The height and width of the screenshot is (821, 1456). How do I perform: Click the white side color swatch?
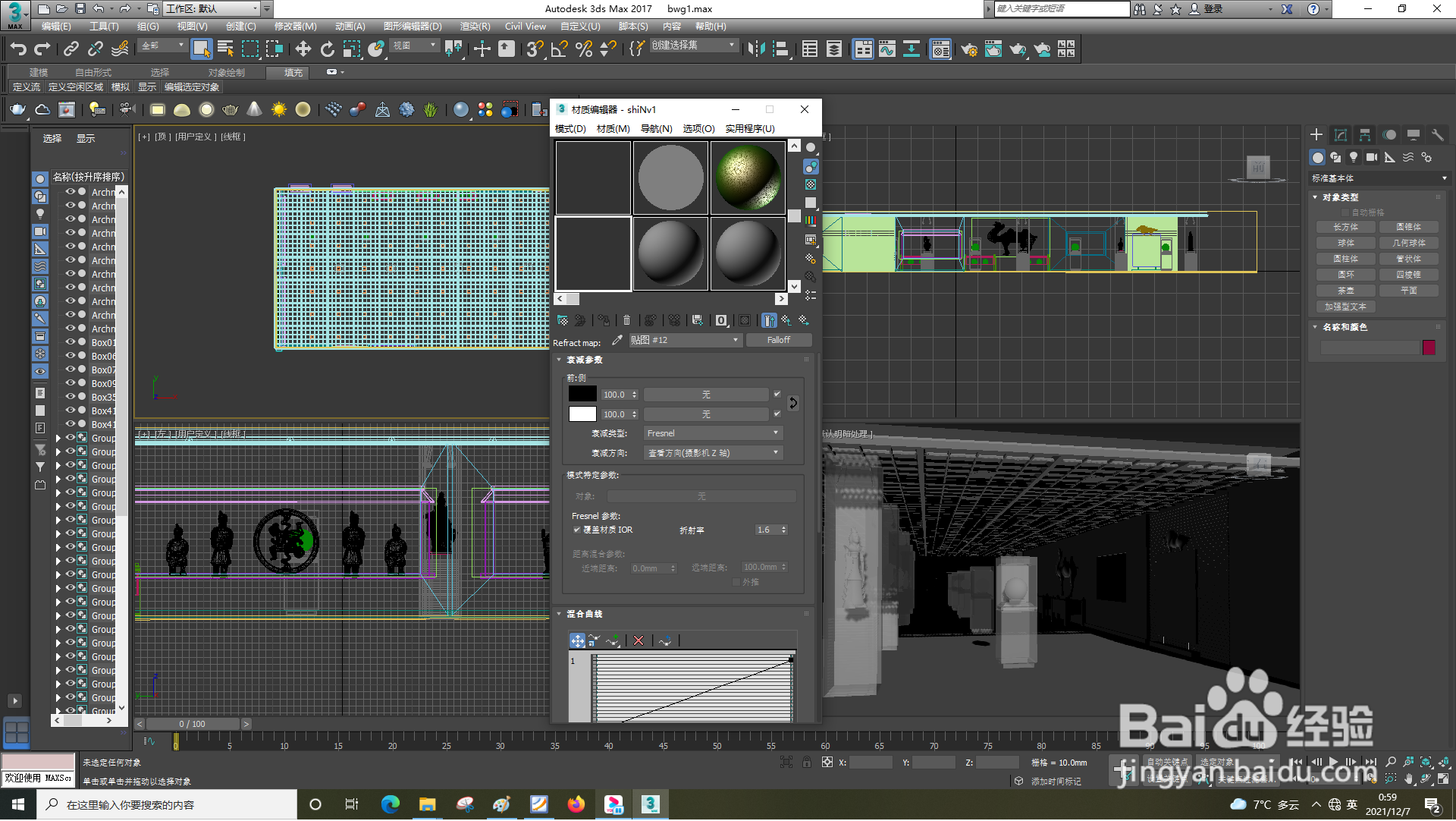(x=582, y=414)
